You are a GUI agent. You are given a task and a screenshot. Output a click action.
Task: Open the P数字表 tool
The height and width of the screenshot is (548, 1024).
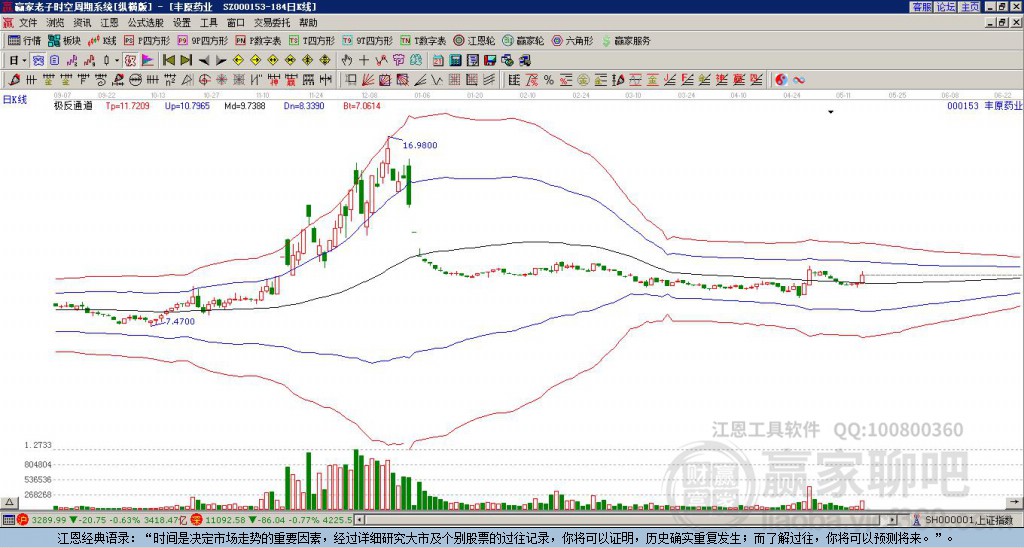pos(259,41)
